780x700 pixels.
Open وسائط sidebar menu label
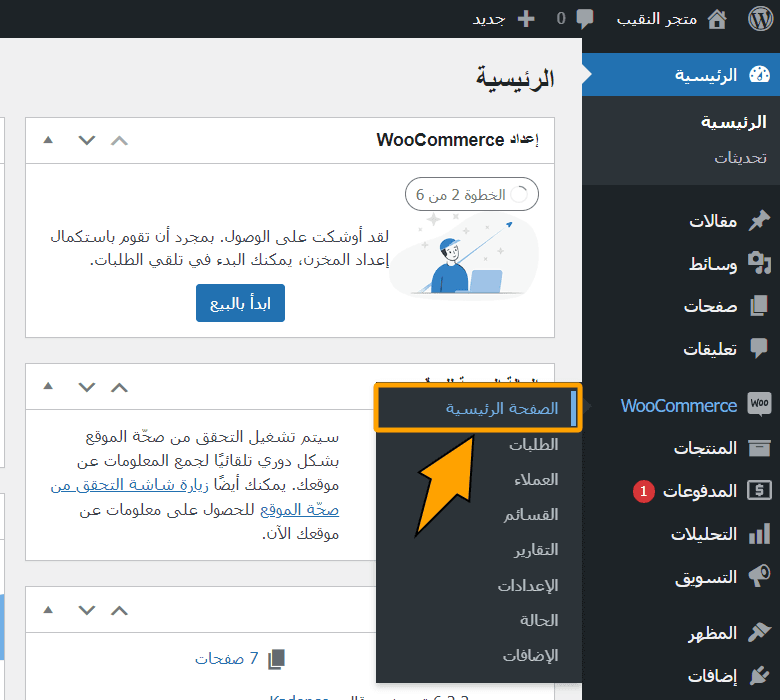[713, 264]
